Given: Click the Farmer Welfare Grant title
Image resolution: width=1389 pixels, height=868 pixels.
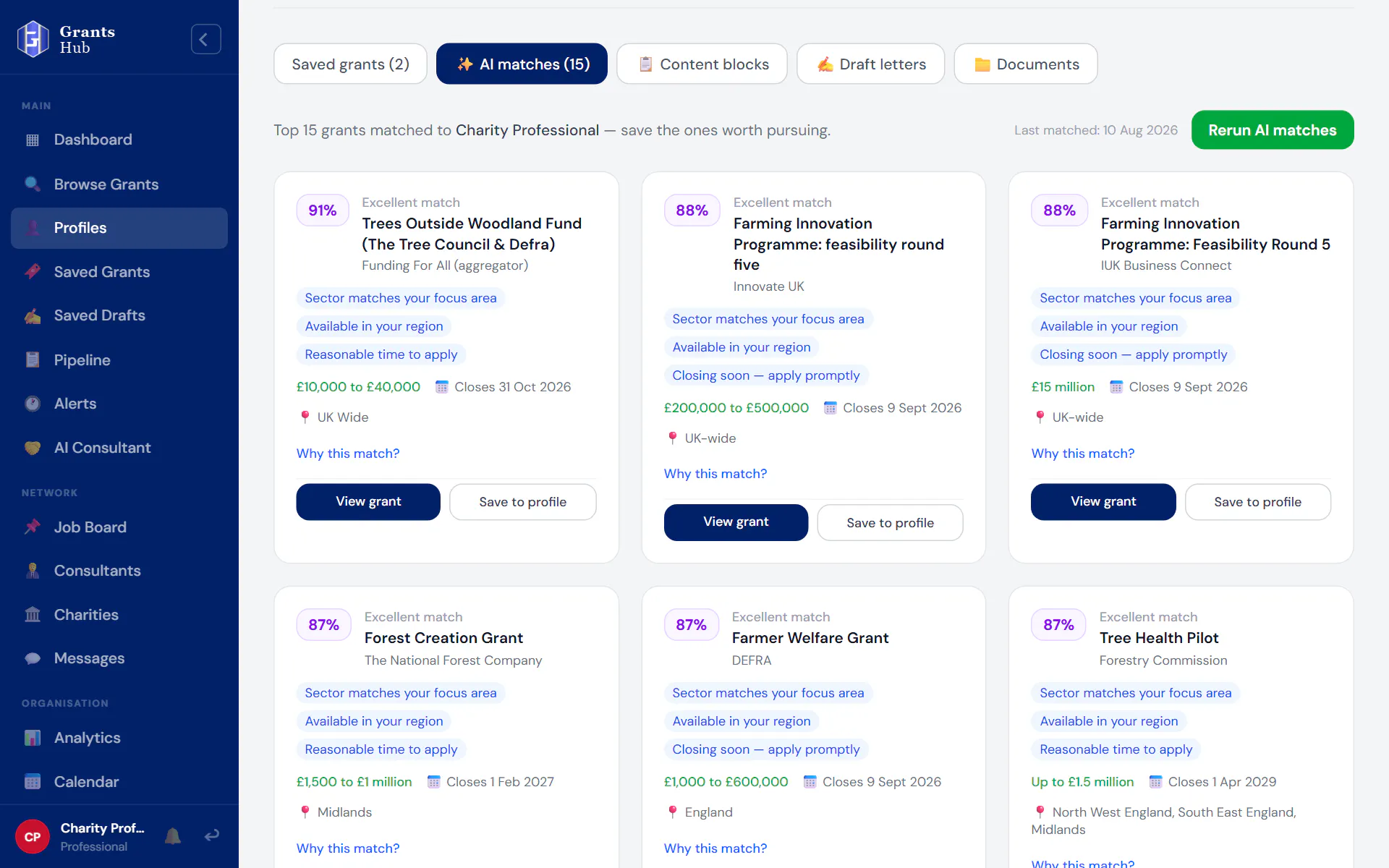Looking at the screenshot, I should click(x=810, y=638).
